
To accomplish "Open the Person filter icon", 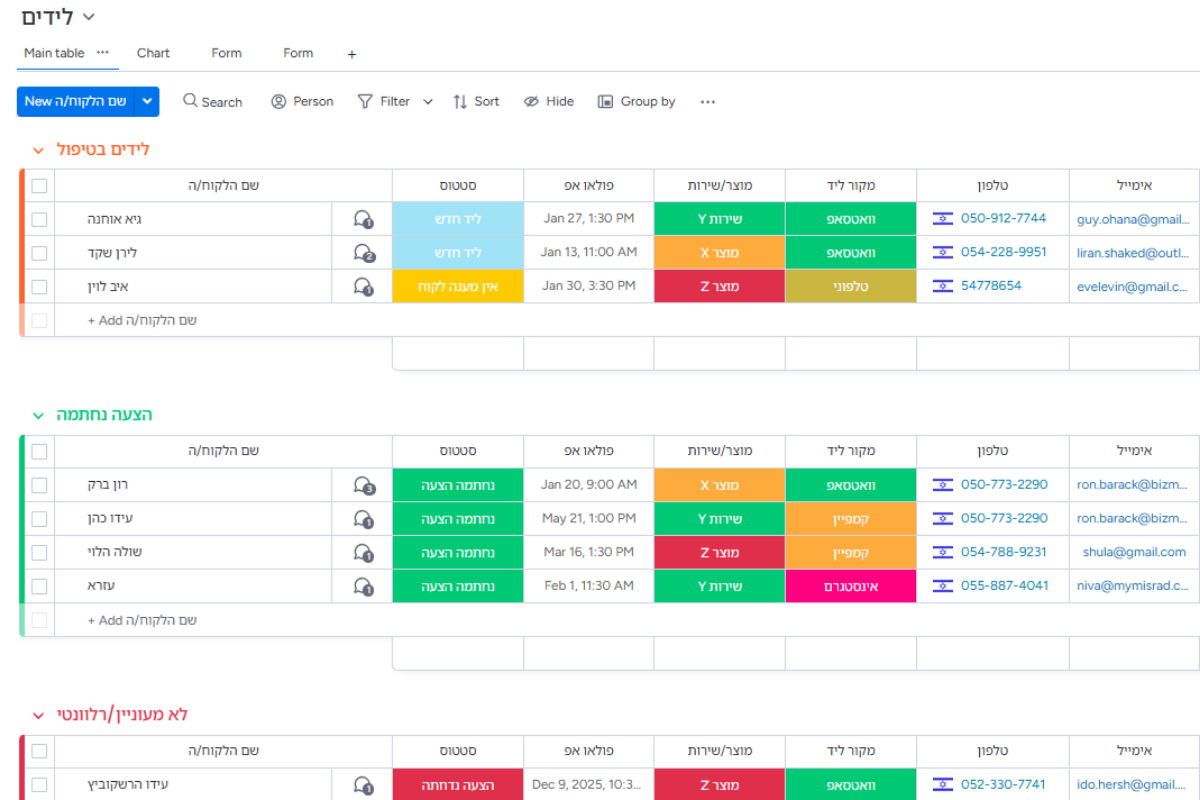I will tap(279, 101).
